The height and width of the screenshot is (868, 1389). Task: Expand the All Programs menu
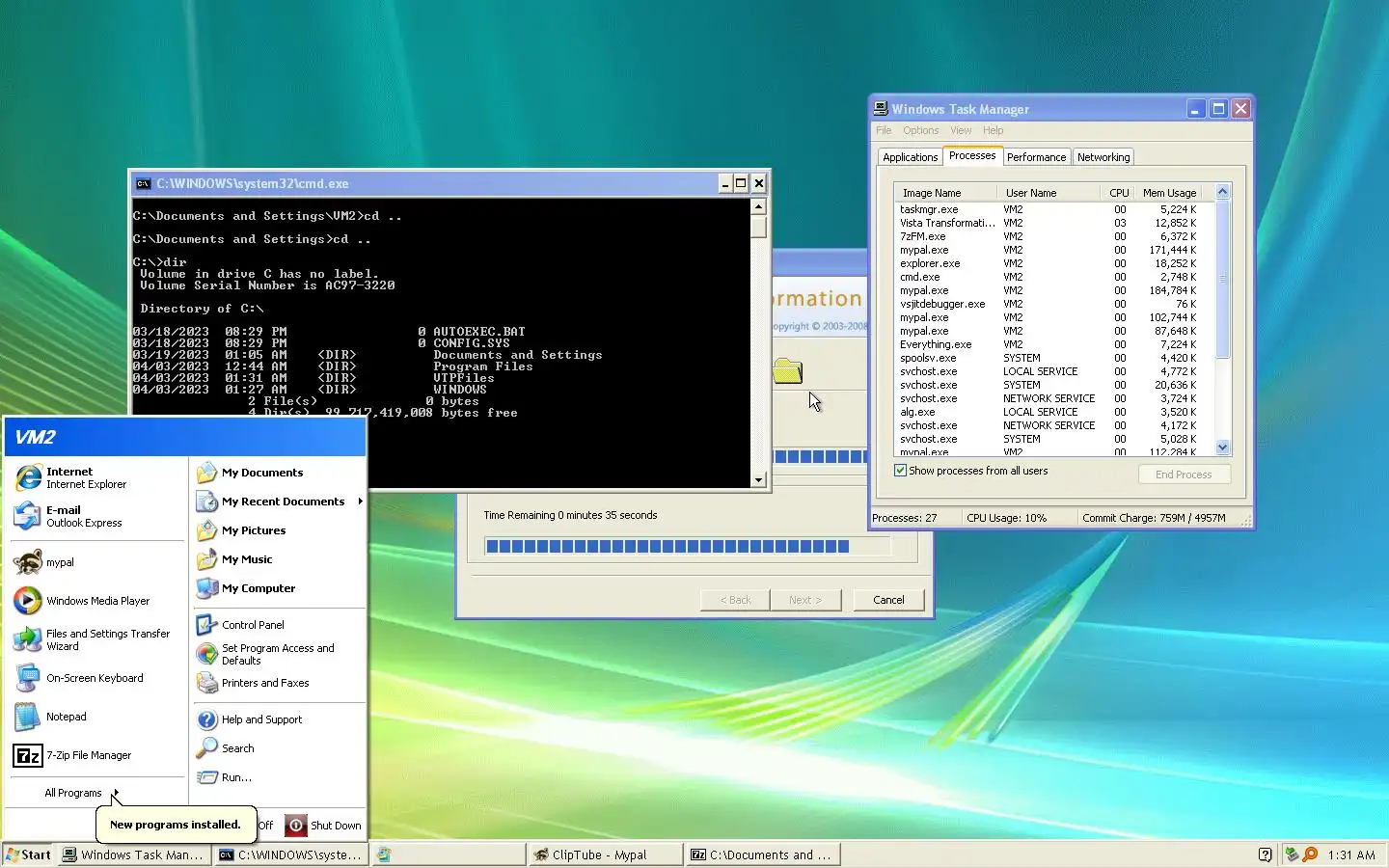click(82, 793)
